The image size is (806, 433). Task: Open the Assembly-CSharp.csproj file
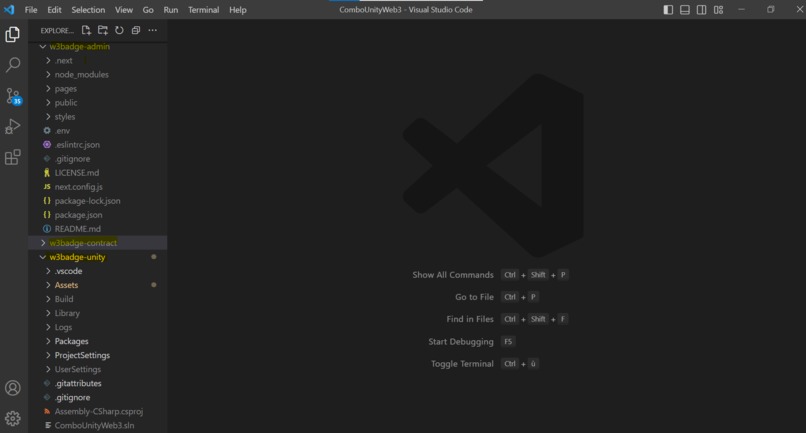point(98,411)
